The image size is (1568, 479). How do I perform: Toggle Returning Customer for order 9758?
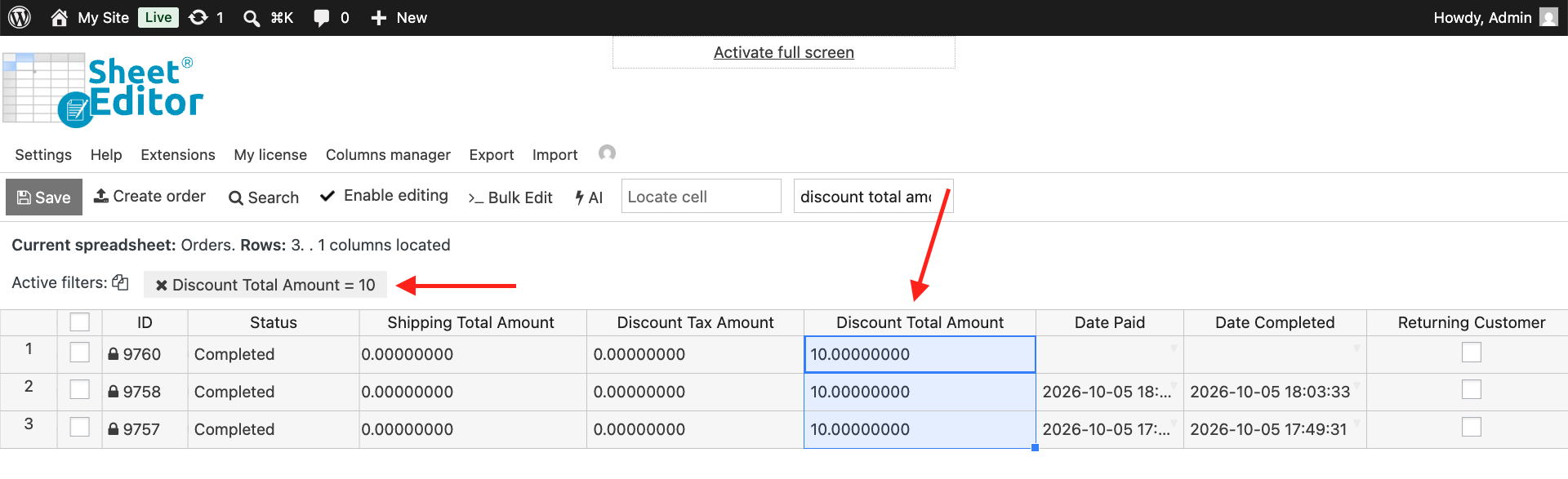[x=1472, y=389]
